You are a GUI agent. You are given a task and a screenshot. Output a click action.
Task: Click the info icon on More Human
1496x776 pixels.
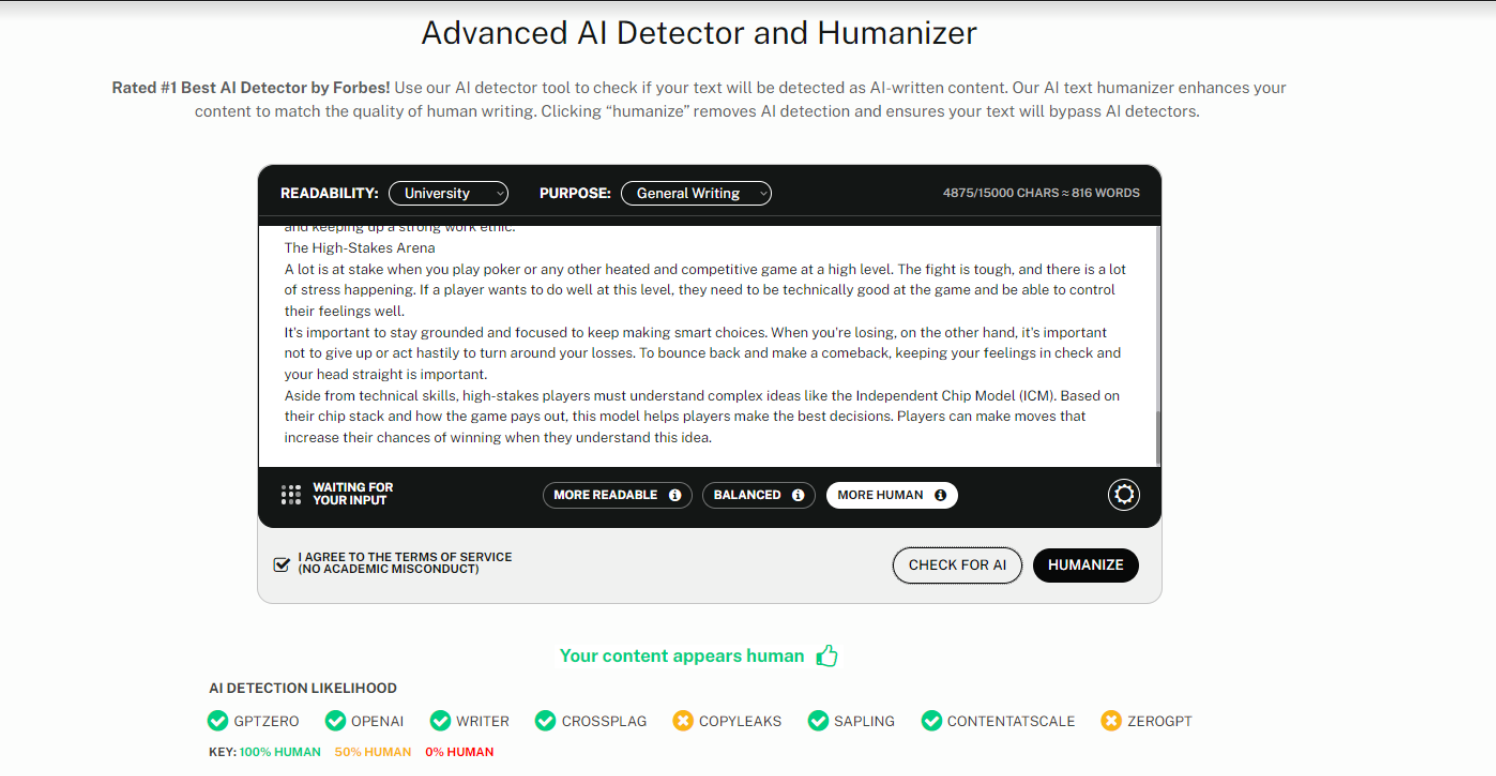point(940,495)
